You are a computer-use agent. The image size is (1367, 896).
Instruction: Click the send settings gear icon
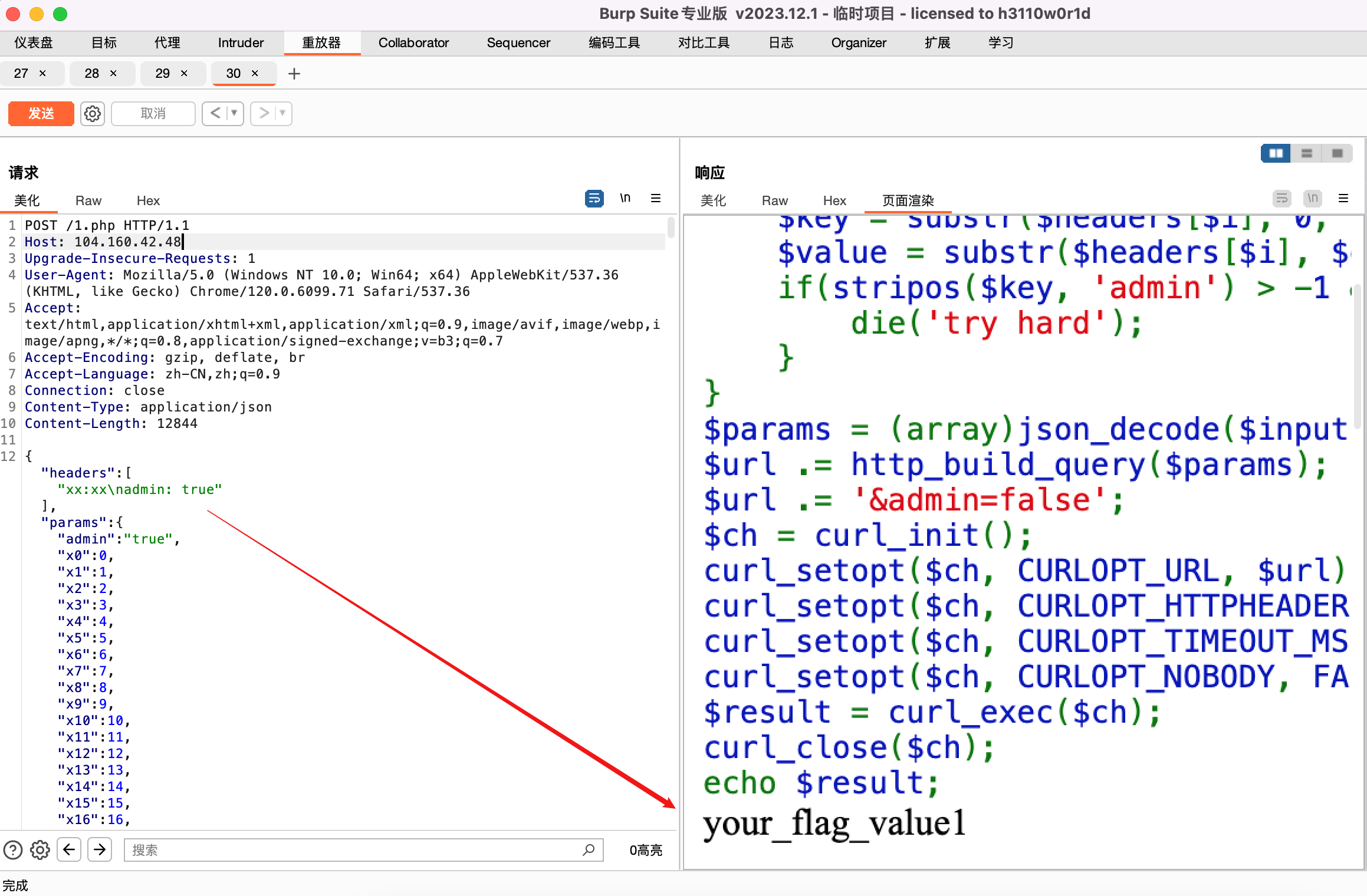coord(93,113)
